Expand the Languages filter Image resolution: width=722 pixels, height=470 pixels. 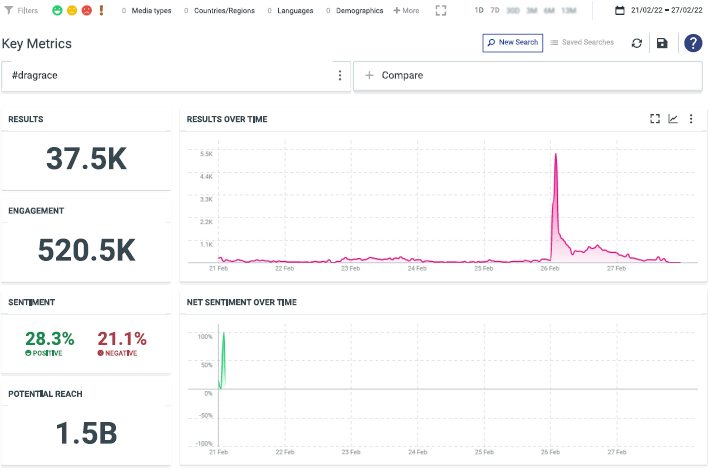point(295,11)
